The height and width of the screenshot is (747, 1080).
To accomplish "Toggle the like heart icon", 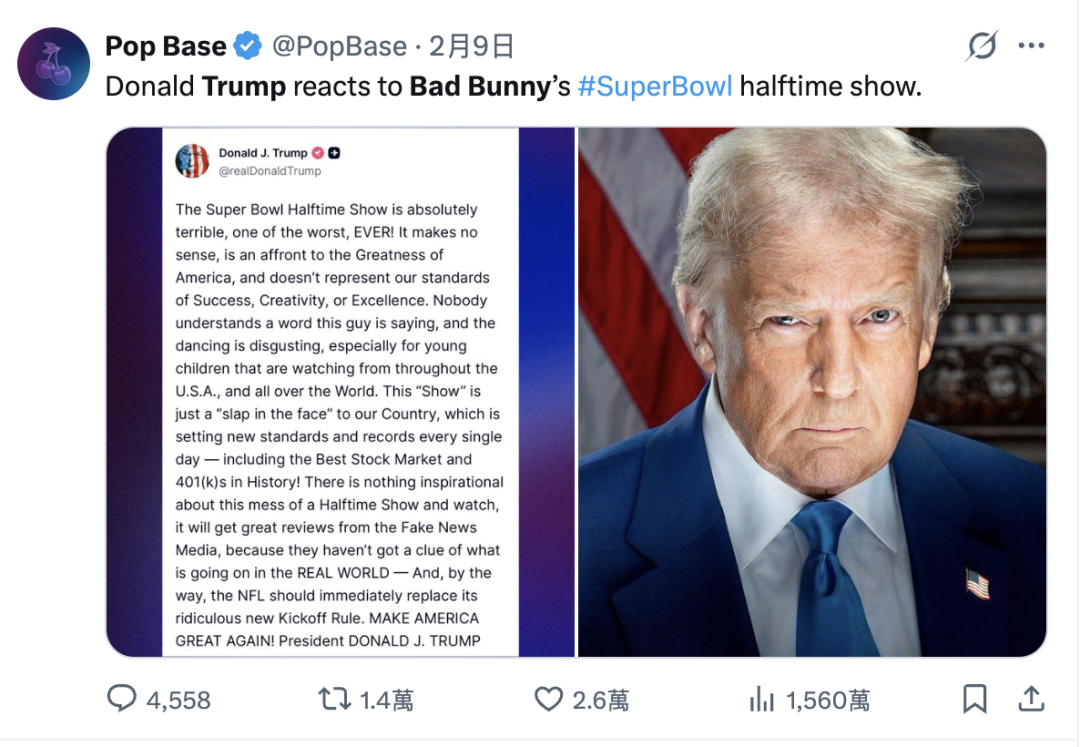I will tap(548, 699).
